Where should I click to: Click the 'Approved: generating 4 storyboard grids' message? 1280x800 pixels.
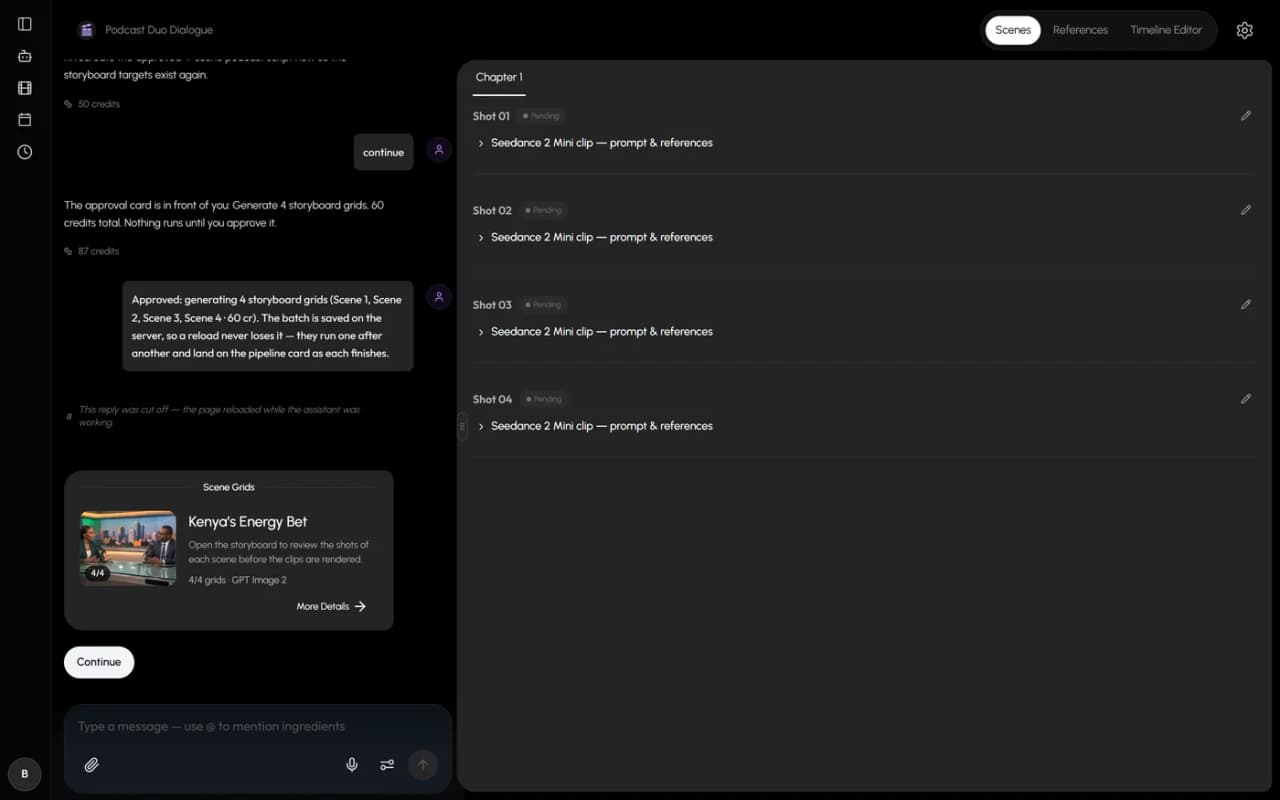click(x=268, y=326)
